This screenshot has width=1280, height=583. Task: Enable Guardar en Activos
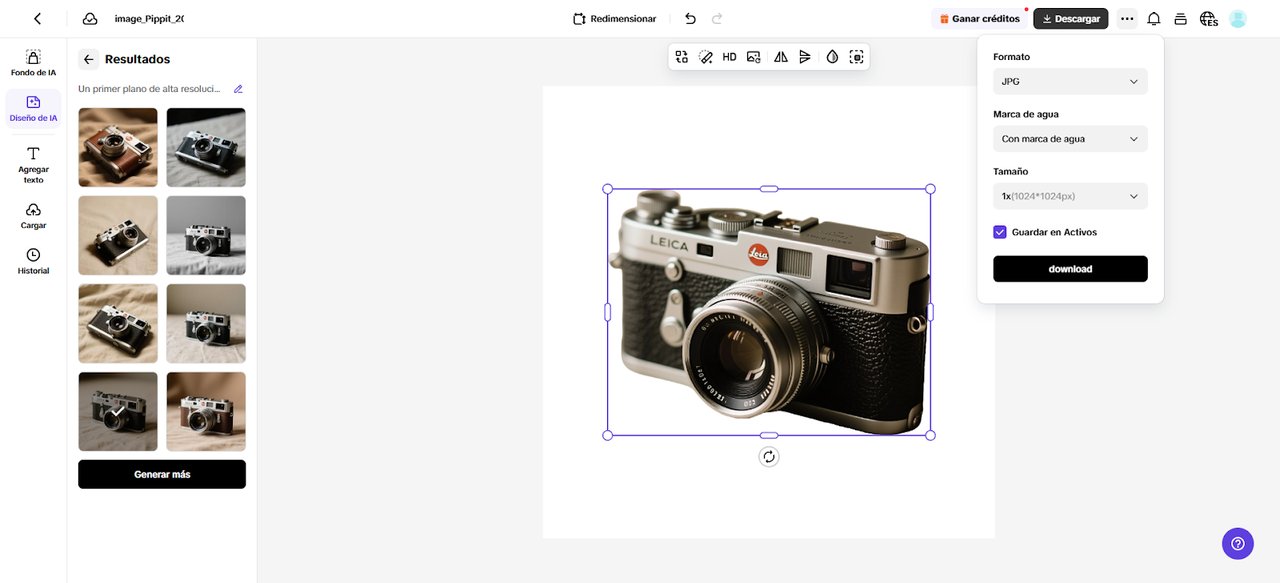(x=999, y=231)
